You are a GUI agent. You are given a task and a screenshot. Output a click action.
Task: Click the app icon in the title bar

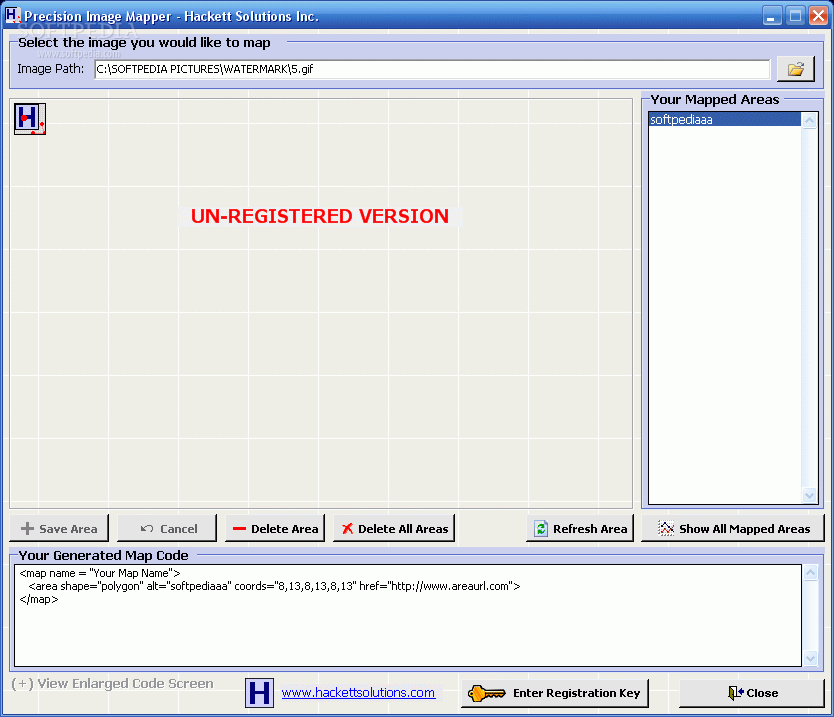click(x=12, y=15)
